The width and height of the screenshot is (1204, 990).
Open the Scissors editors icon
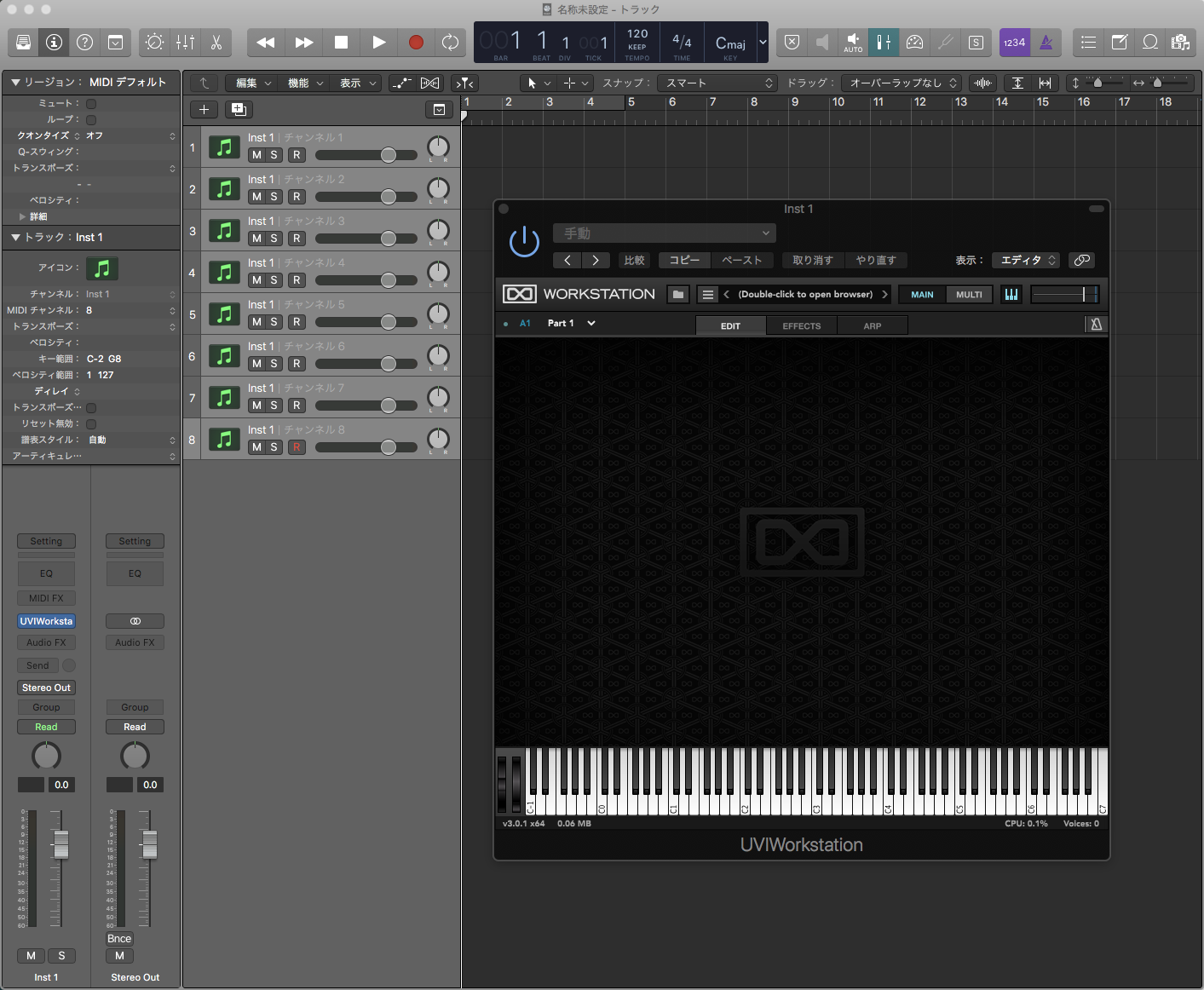point(216,42)
